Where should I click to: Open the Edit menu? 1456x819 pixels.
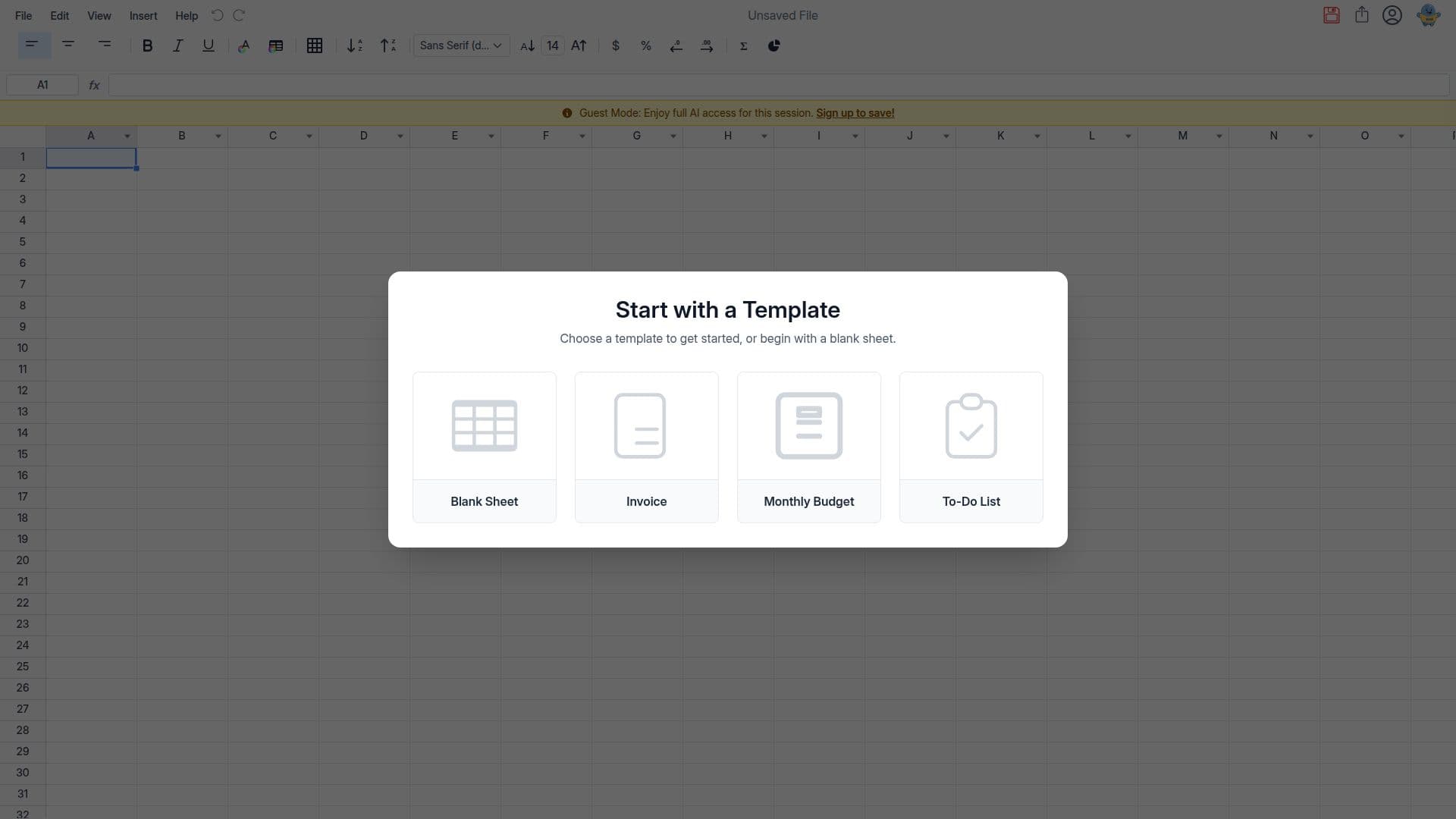coord(59,15)
